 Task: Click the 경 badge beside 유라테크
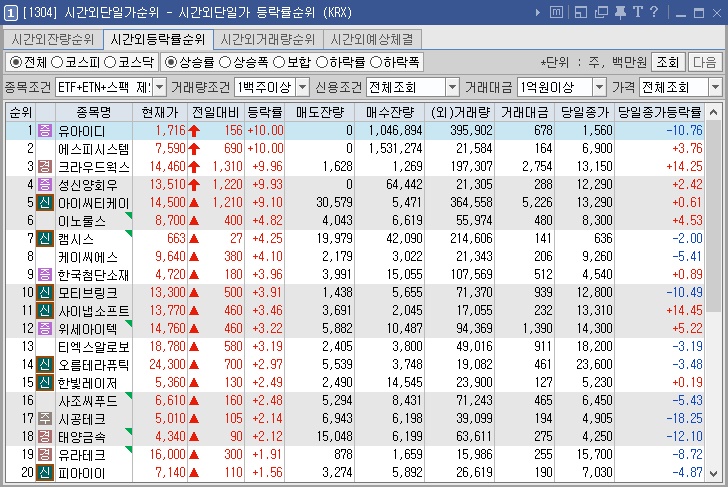[45, 455]
